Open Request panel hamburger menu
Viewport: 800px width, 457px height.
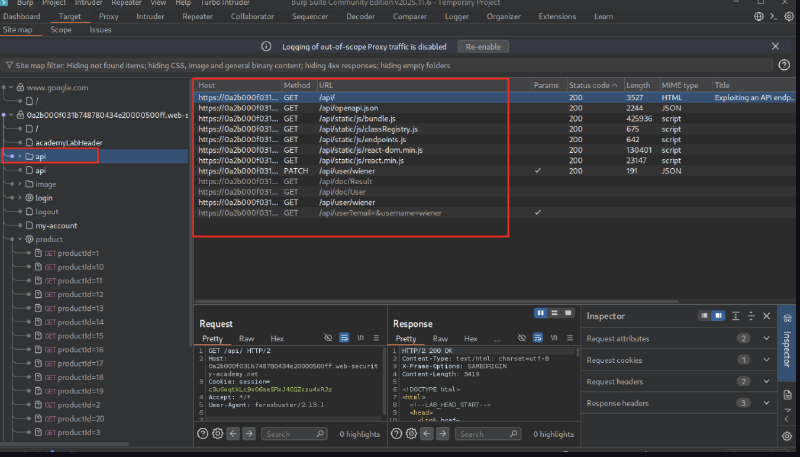point(377,338)
